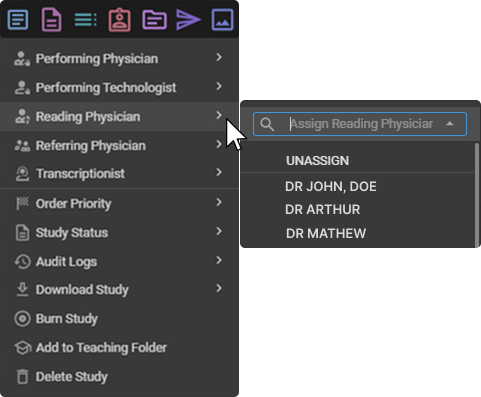Expand Referring Physician submenu chevron
Screen dimensions: 481x397
(x=219, y=144)
